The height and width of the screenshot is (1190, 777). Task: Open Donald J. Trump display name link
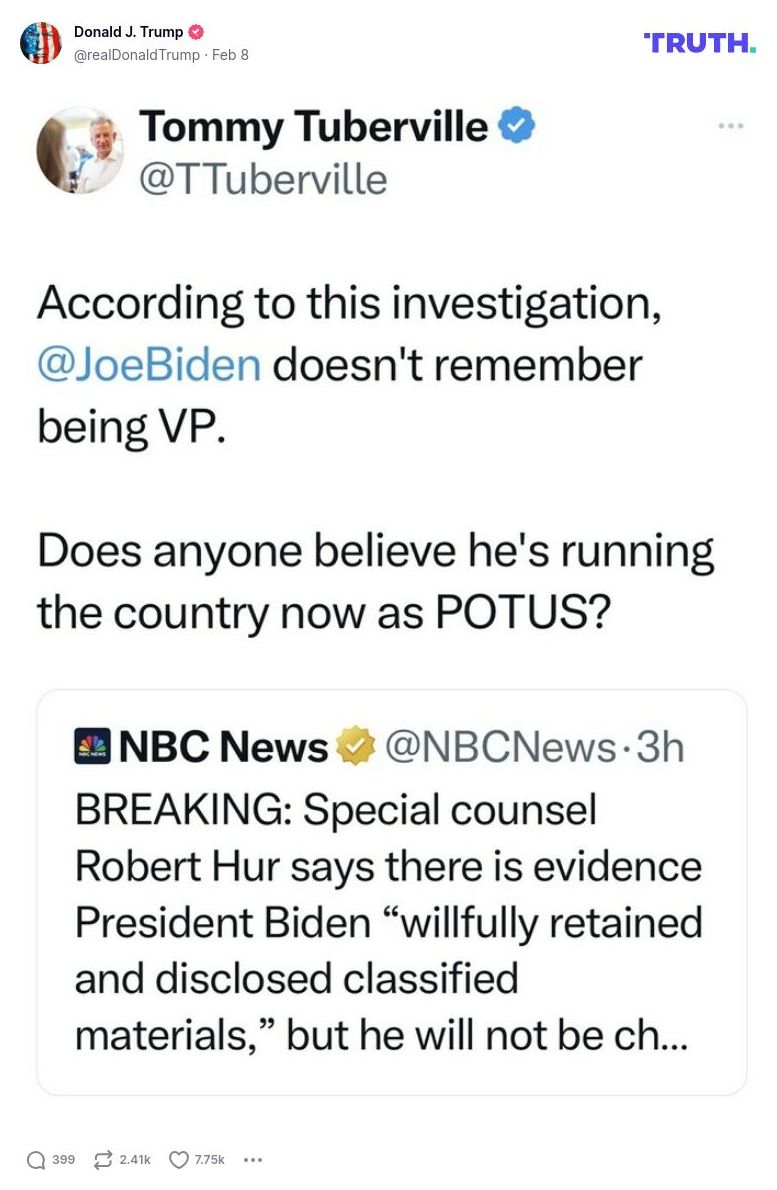(x=128, y=32)
